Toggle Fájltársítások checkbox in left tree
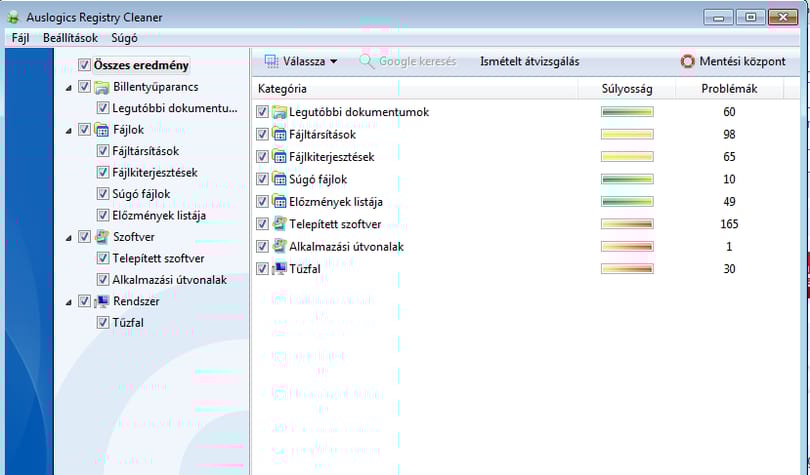Image resolution: width=810 pixels, height=475 pixels. [x=103, y=151]
